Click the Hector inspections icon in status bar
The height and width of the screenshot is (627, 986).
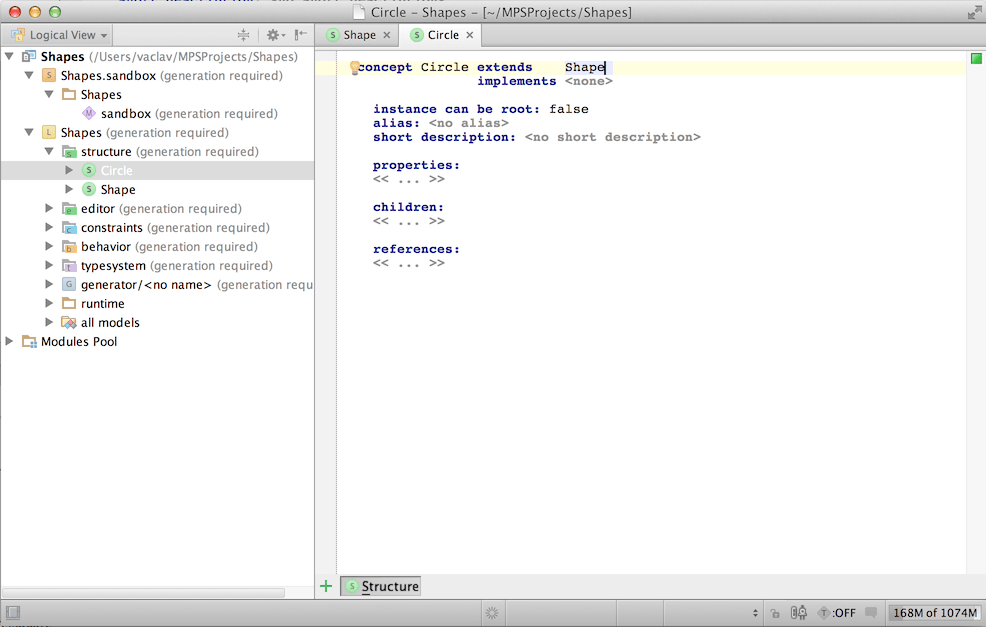click(x=797, y=612)
